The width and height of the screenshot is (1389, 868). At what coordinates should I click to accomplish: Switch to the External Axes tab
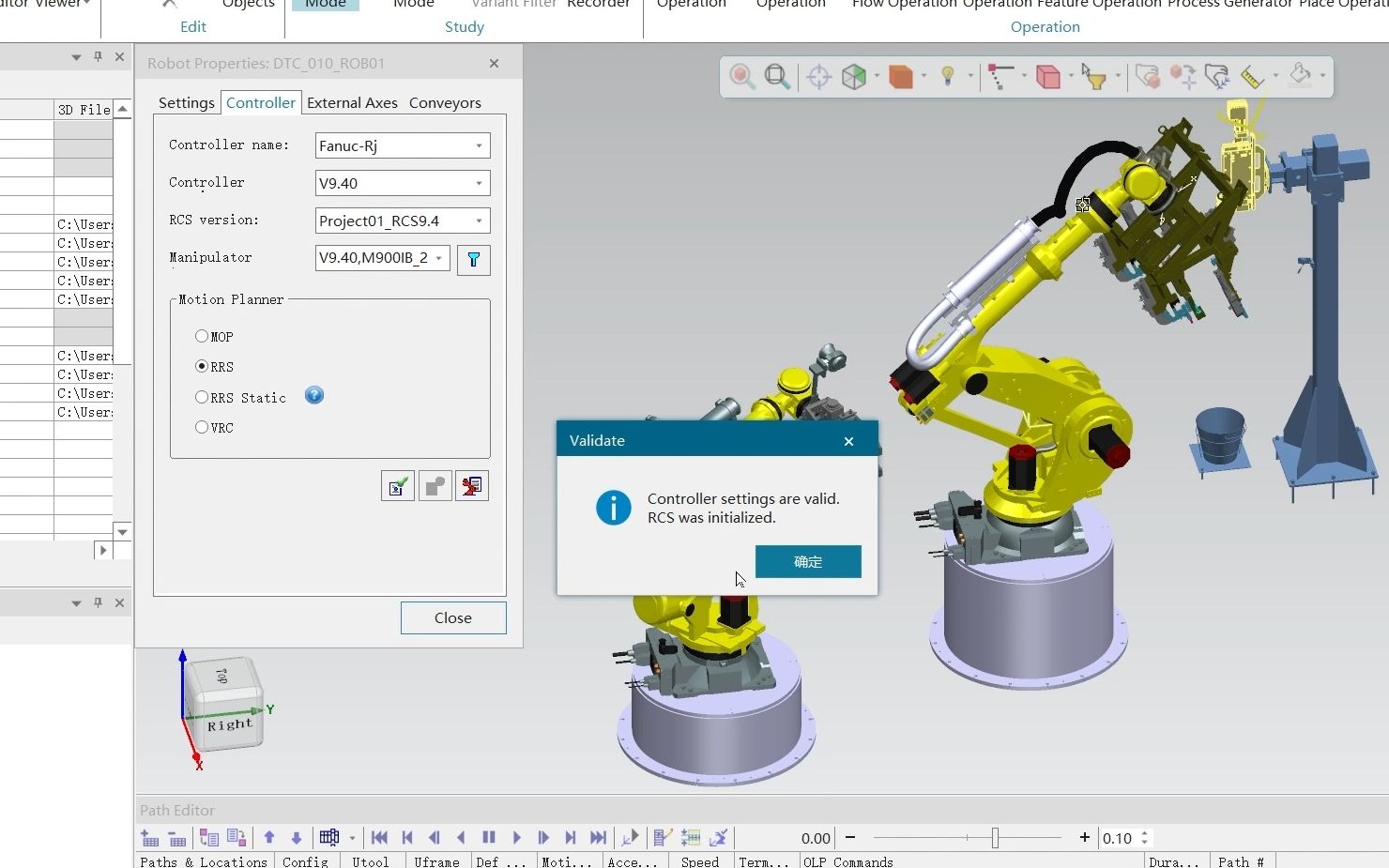click(x=352, y=102)
